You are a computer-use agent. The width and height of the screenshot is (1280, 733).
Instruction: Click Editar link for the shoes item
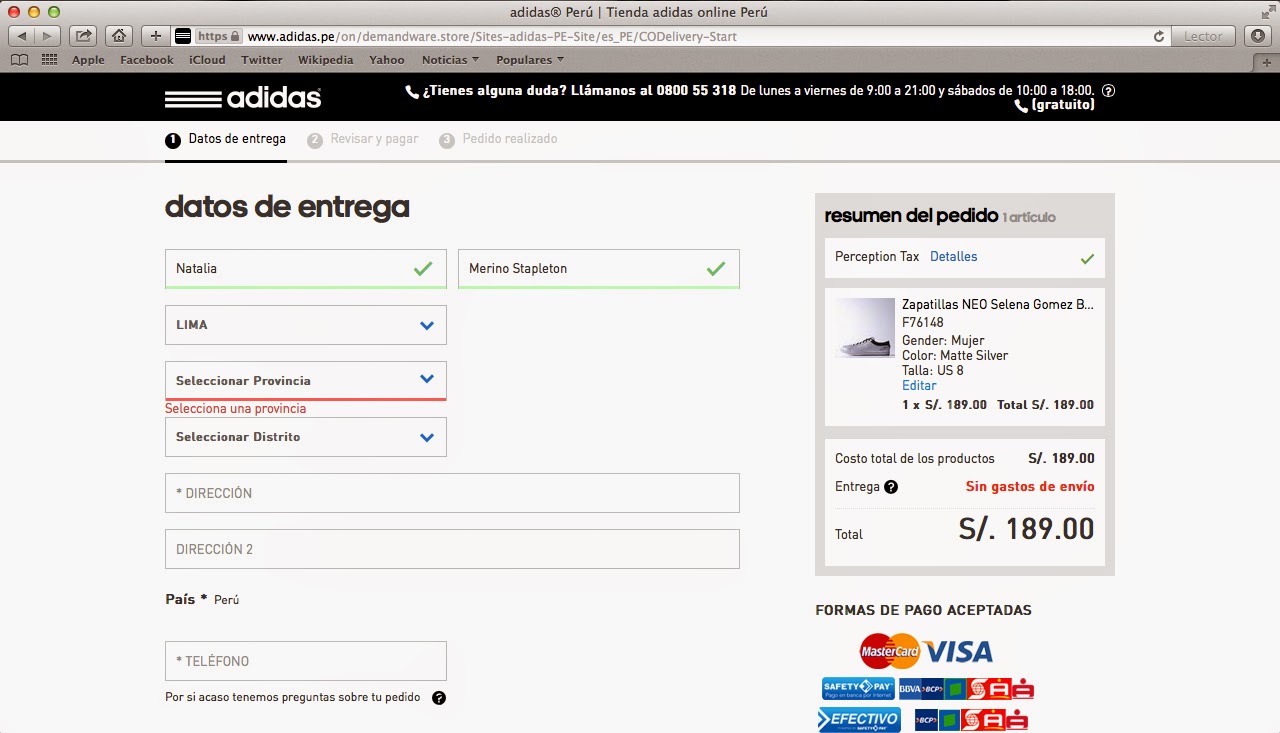pos(919,386)
